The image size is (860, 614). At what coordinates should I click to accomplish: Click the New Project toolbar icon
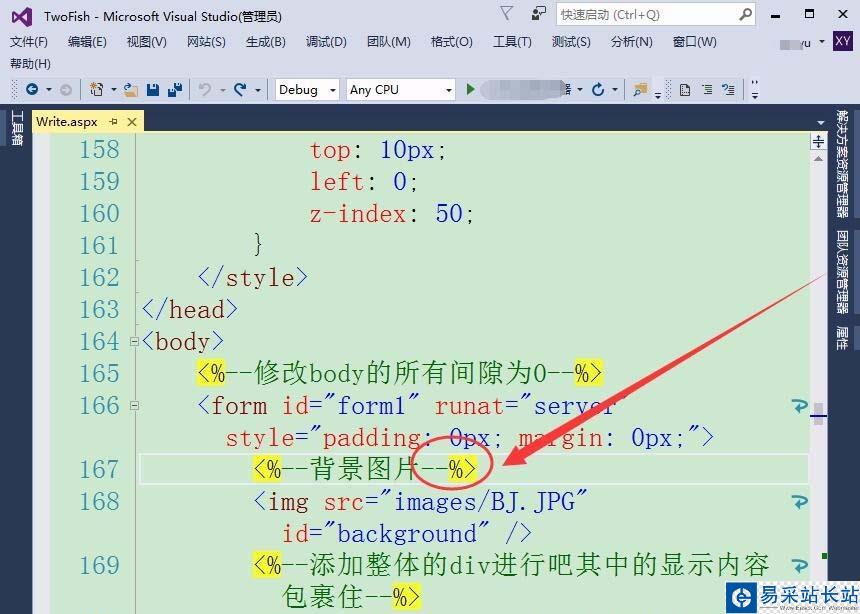(x=97, y=89)
